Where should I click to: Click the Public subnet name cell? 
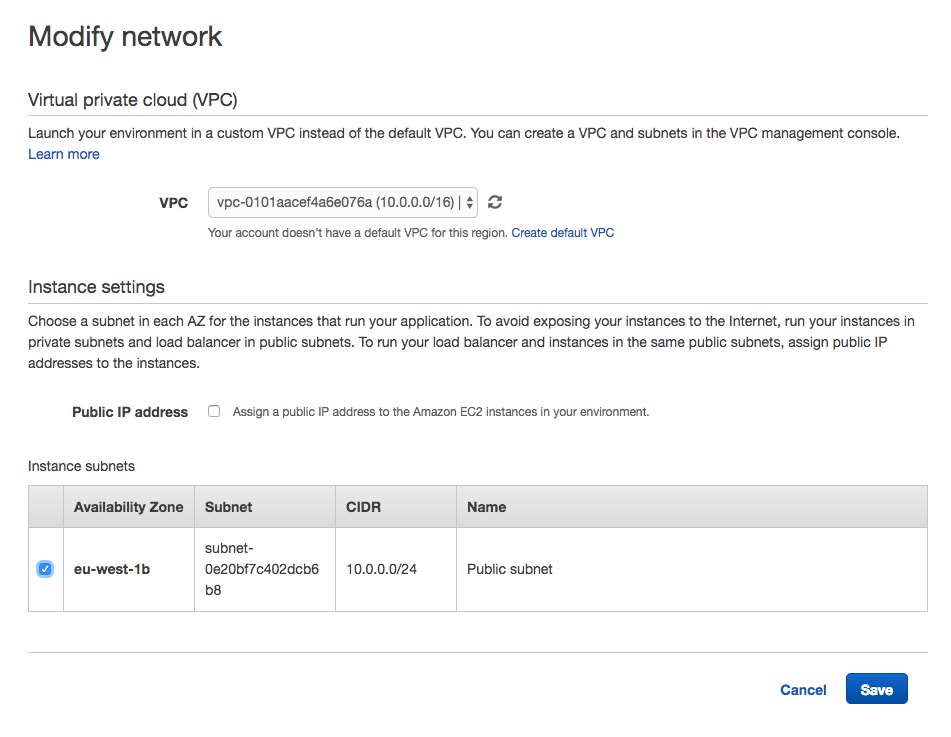pos(509,569)
